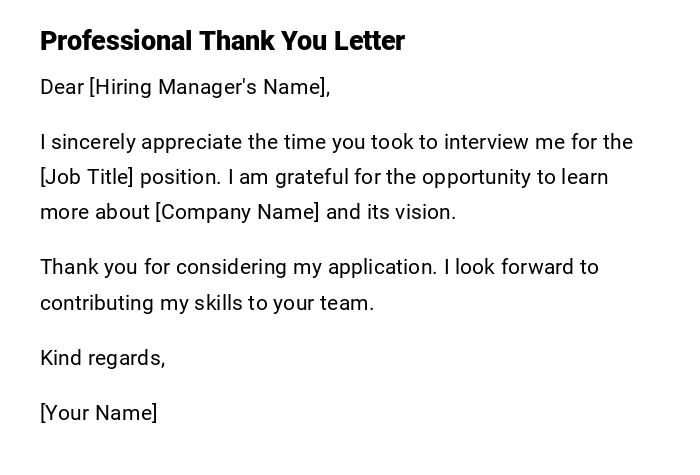Click the word 'team' in the last sentence
The image size is (700, 475).
point(349,303)
